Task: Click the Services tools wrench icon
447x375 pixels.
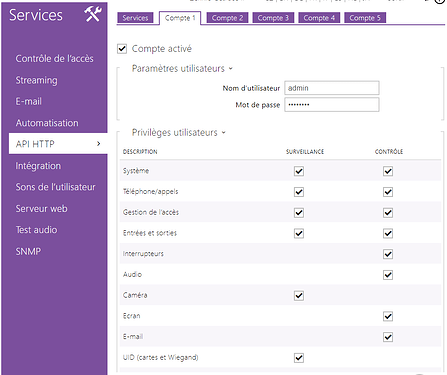Action: 93,14
